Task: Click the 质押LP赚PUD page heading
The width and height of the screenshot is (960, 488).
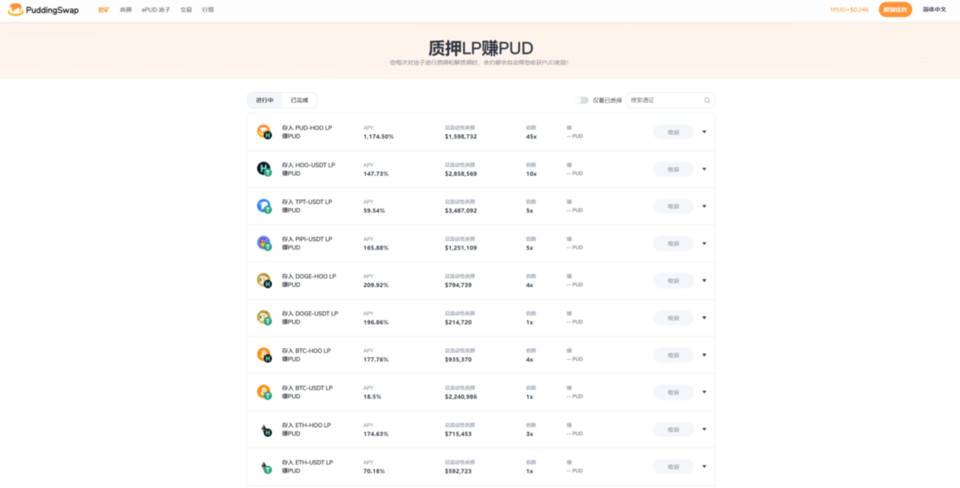Action: click(x=480, y=48)
